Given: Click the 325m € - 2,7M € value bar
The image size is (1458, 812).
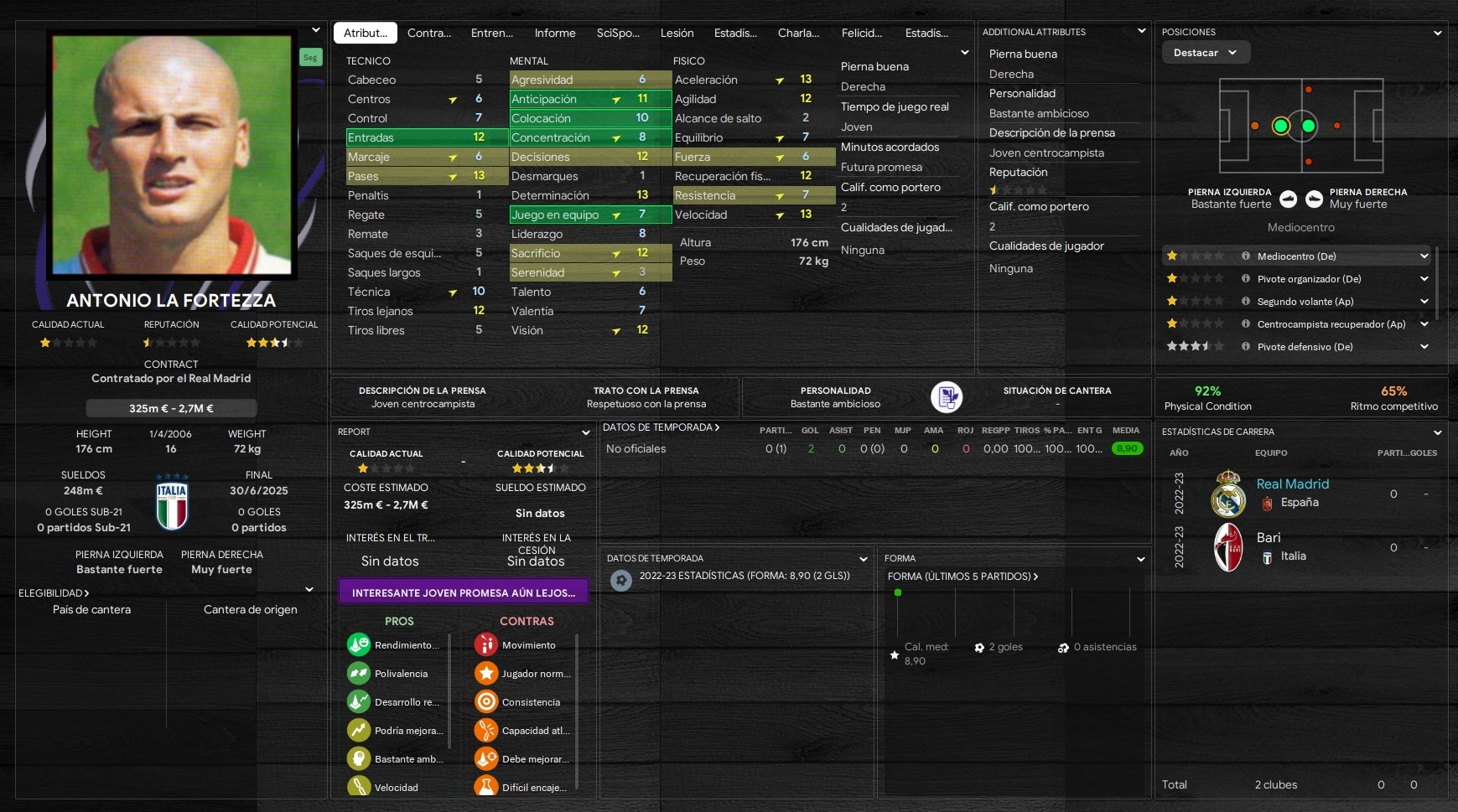Looking at the screenshot, I should pyautogui.click(x=171, y=408).
